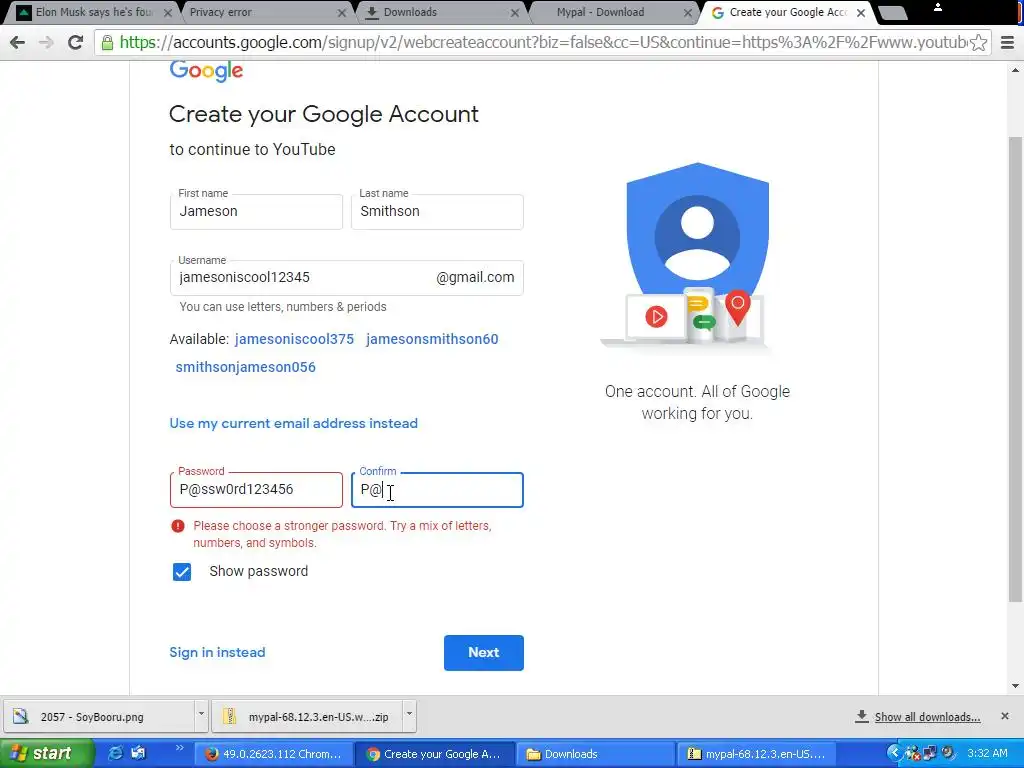Screen dimensions: 1024x768
Task: Click Show all downloads link
Action: click(927, 717)
